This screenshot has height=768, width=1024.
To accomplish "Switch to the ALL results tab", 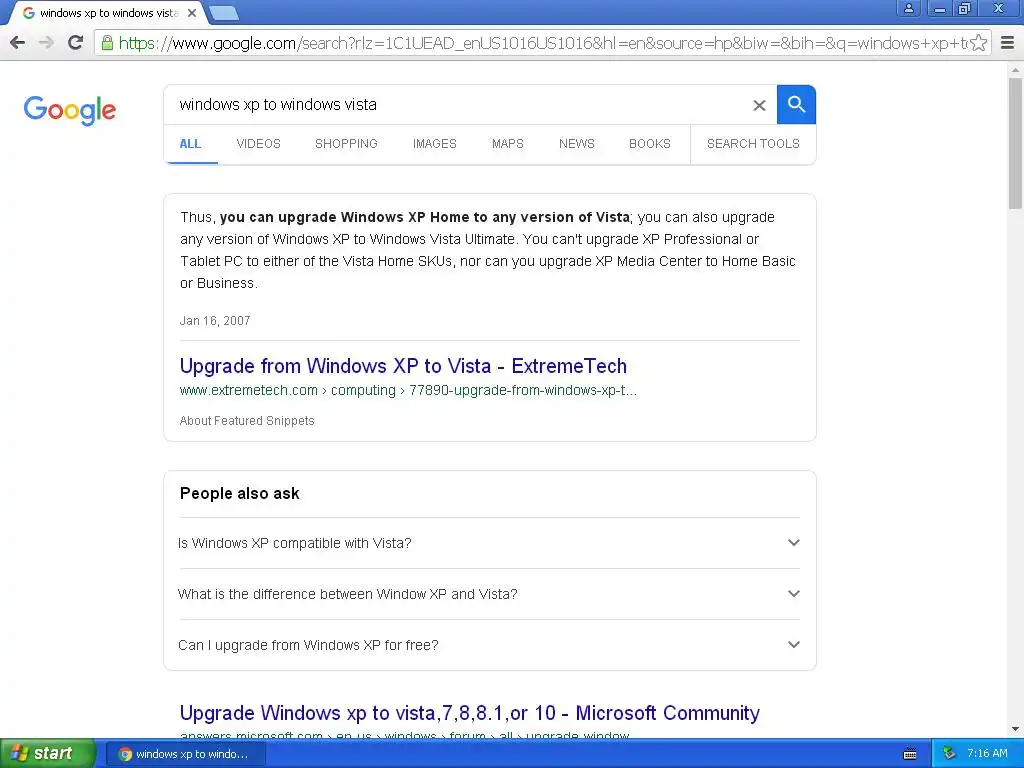I will tap(190, 144).
